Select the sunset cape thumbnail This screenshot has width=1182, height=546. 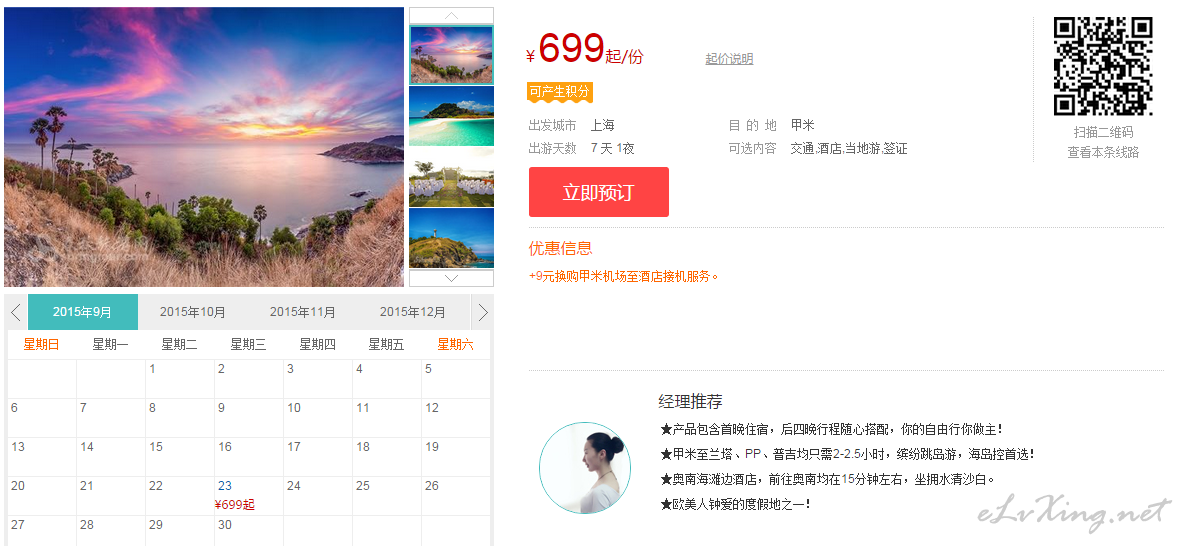[452, 54]
